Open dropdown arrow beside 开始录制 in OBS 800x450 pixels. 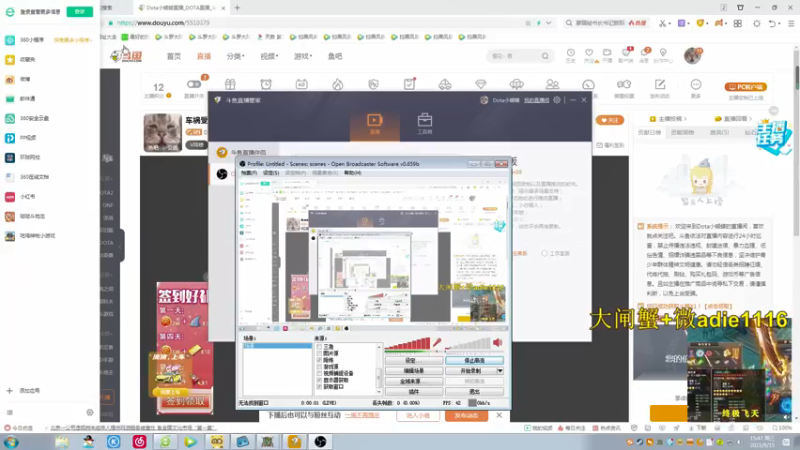500,371
